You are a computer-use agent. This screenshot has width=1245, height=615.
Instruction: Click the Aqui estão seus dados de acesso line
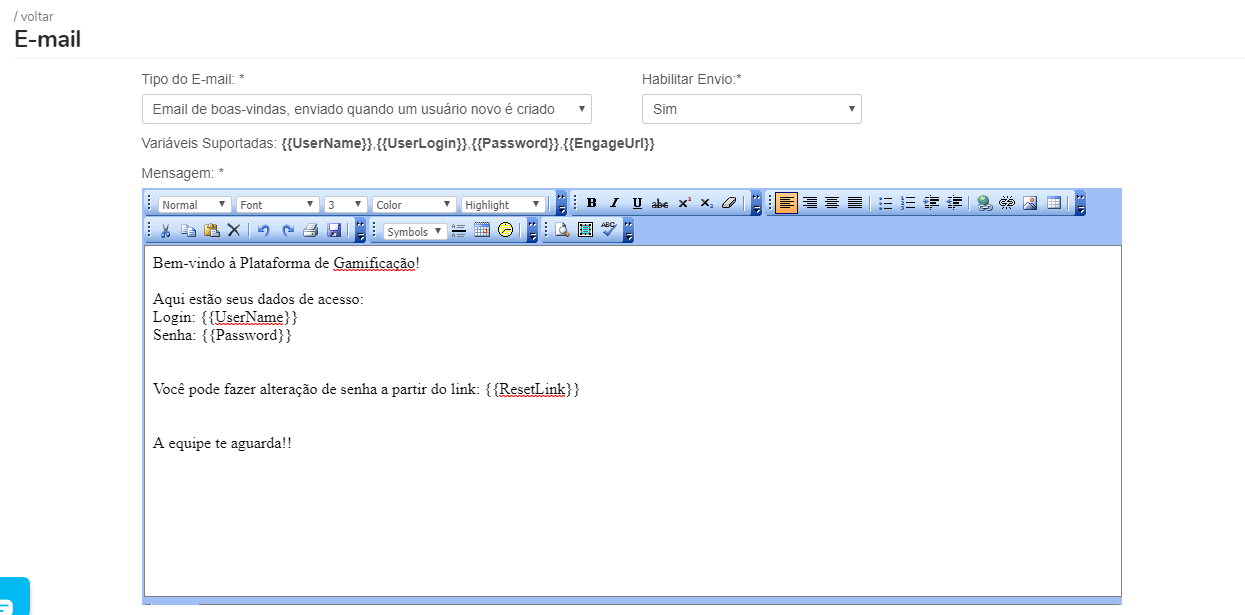click(258, 299)
